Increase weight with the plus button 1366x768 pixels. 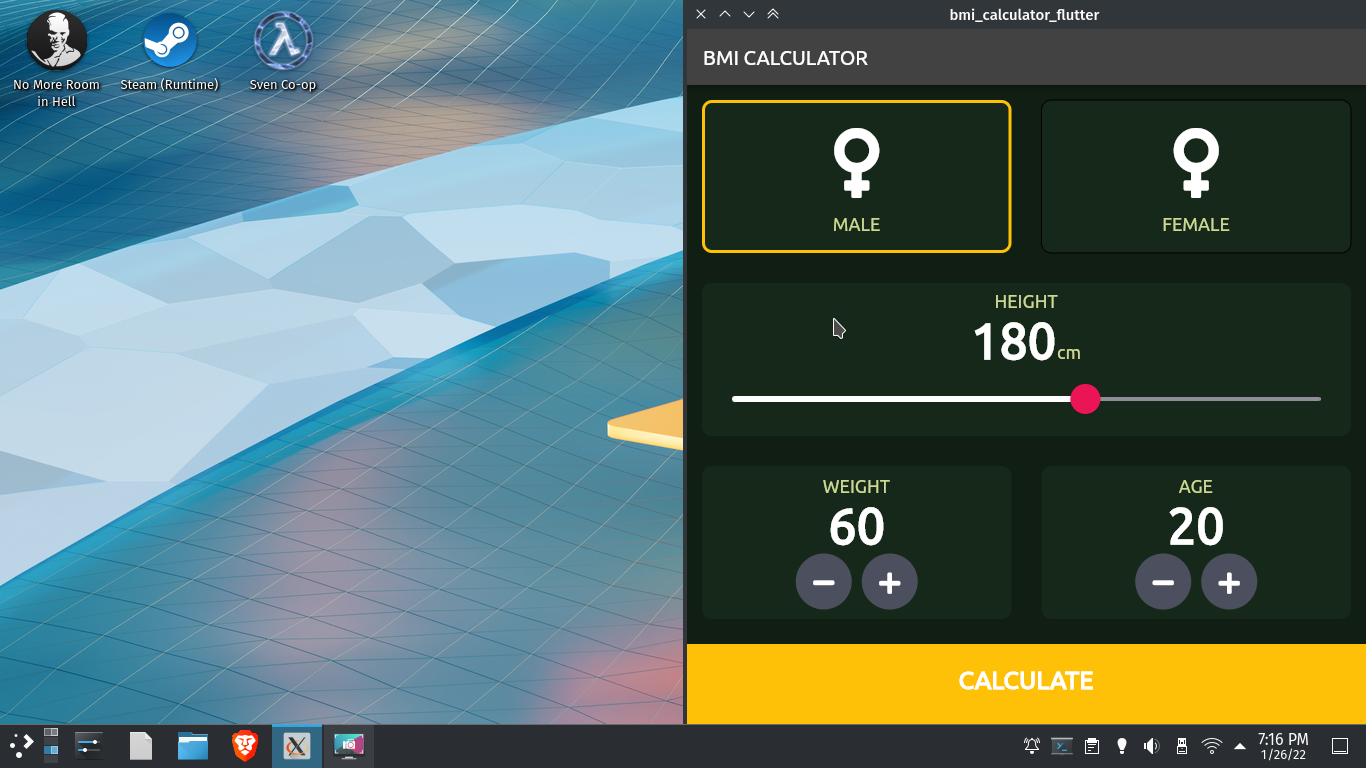point(889,581)
